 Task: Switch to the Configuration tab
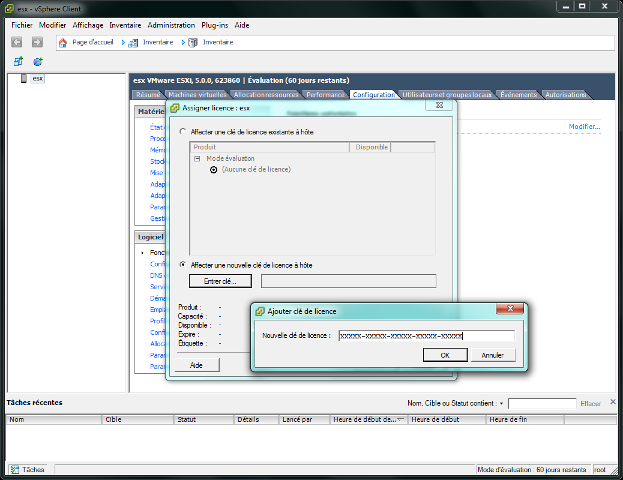click(x=373, y=95)
